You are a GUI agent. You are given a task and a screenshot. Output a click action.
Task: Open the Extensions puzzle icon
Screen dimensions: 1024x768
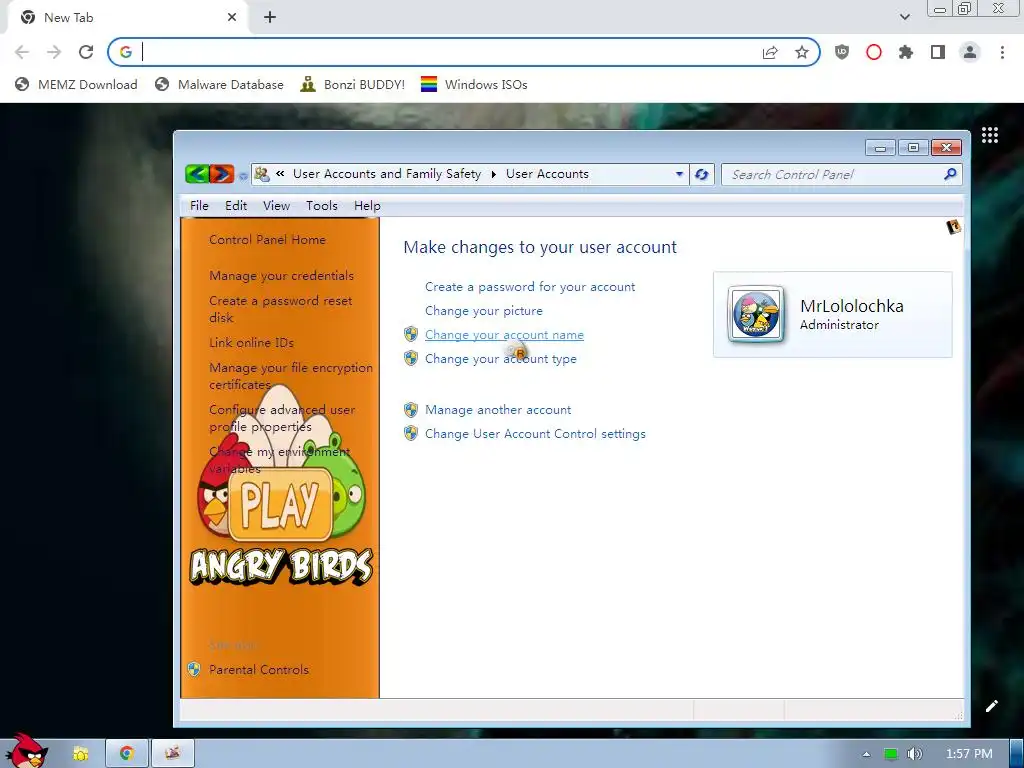[x=906, y=52]
